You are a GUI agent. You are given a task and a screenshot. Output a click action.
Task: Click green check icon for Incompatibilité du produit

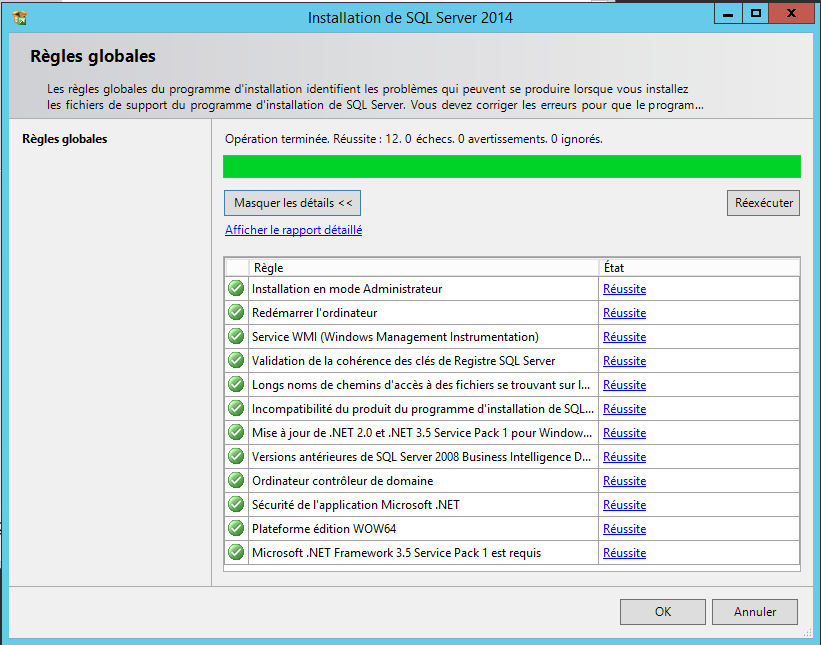click(236, 408)
